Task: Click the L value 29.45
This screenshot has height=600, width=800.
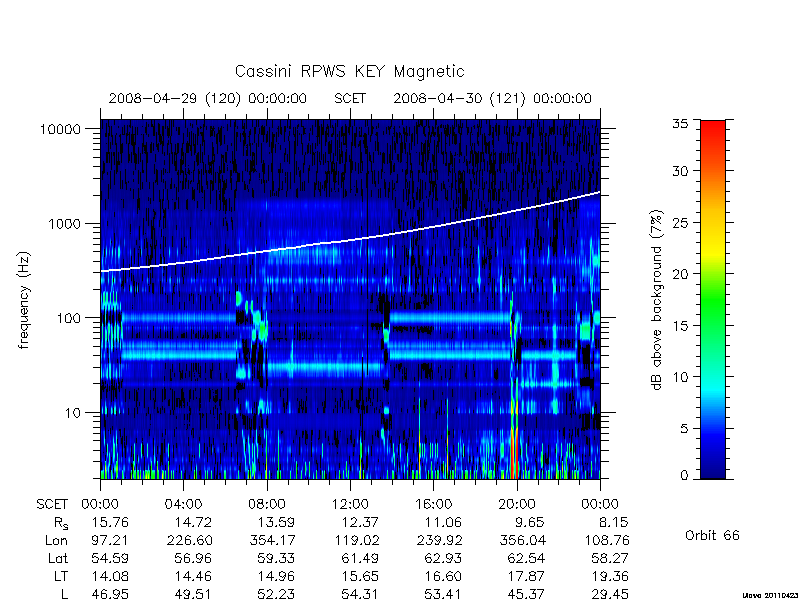Action: tap(610, 594)
